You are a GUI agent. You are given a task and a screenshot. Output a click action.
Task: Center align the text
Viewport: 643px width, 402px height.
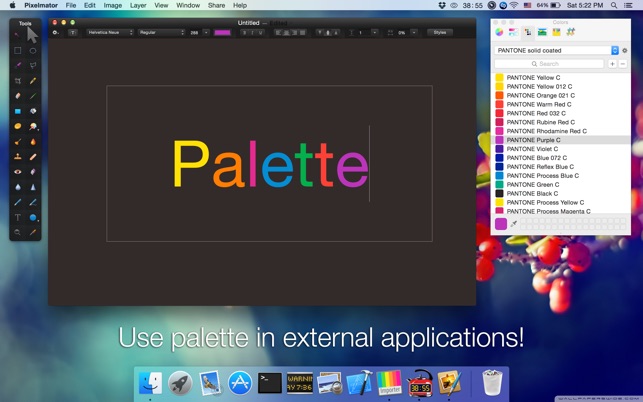(286, 32)
